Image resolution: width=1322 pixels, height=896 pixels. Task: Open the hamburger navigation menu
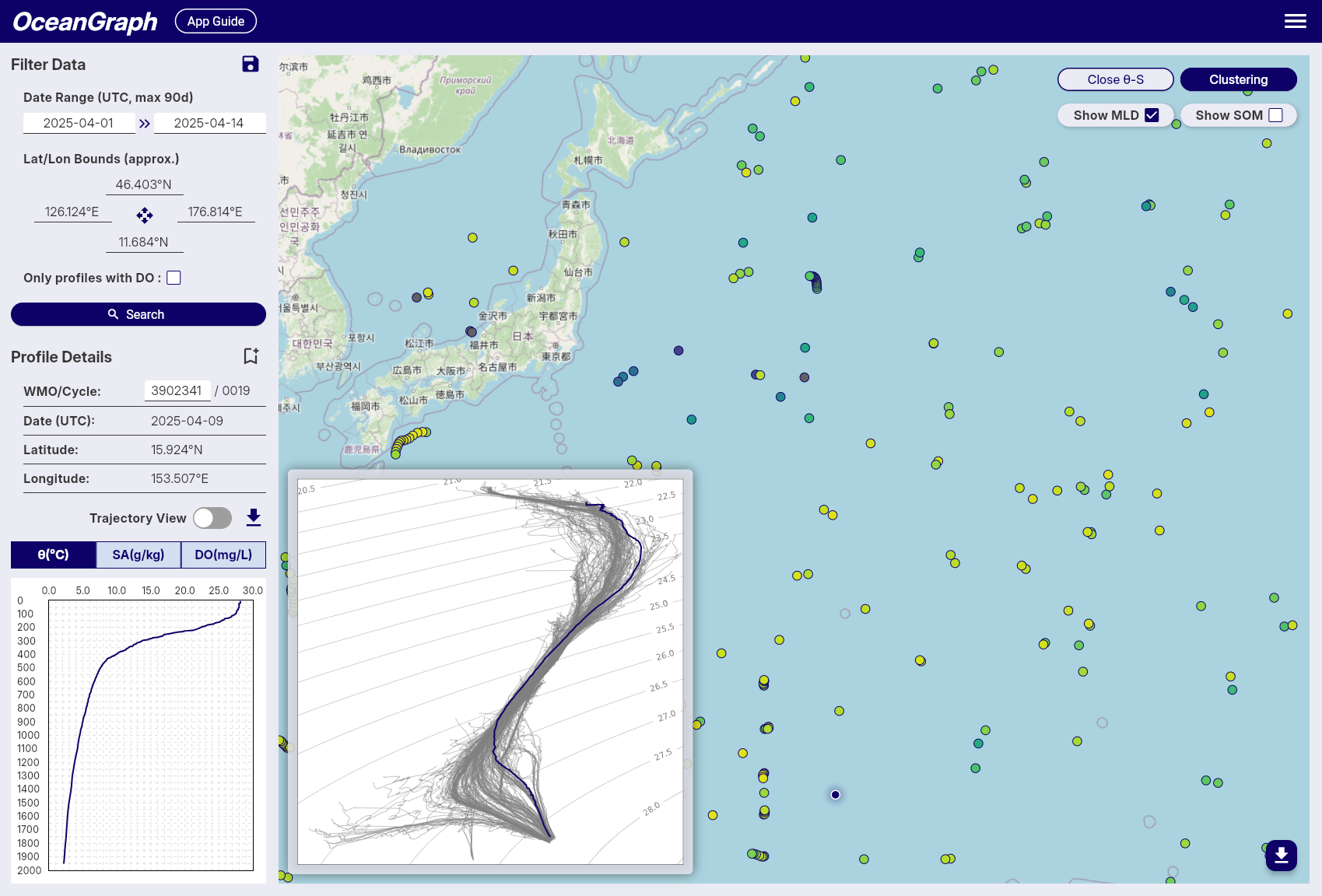tap(1295, 21)
